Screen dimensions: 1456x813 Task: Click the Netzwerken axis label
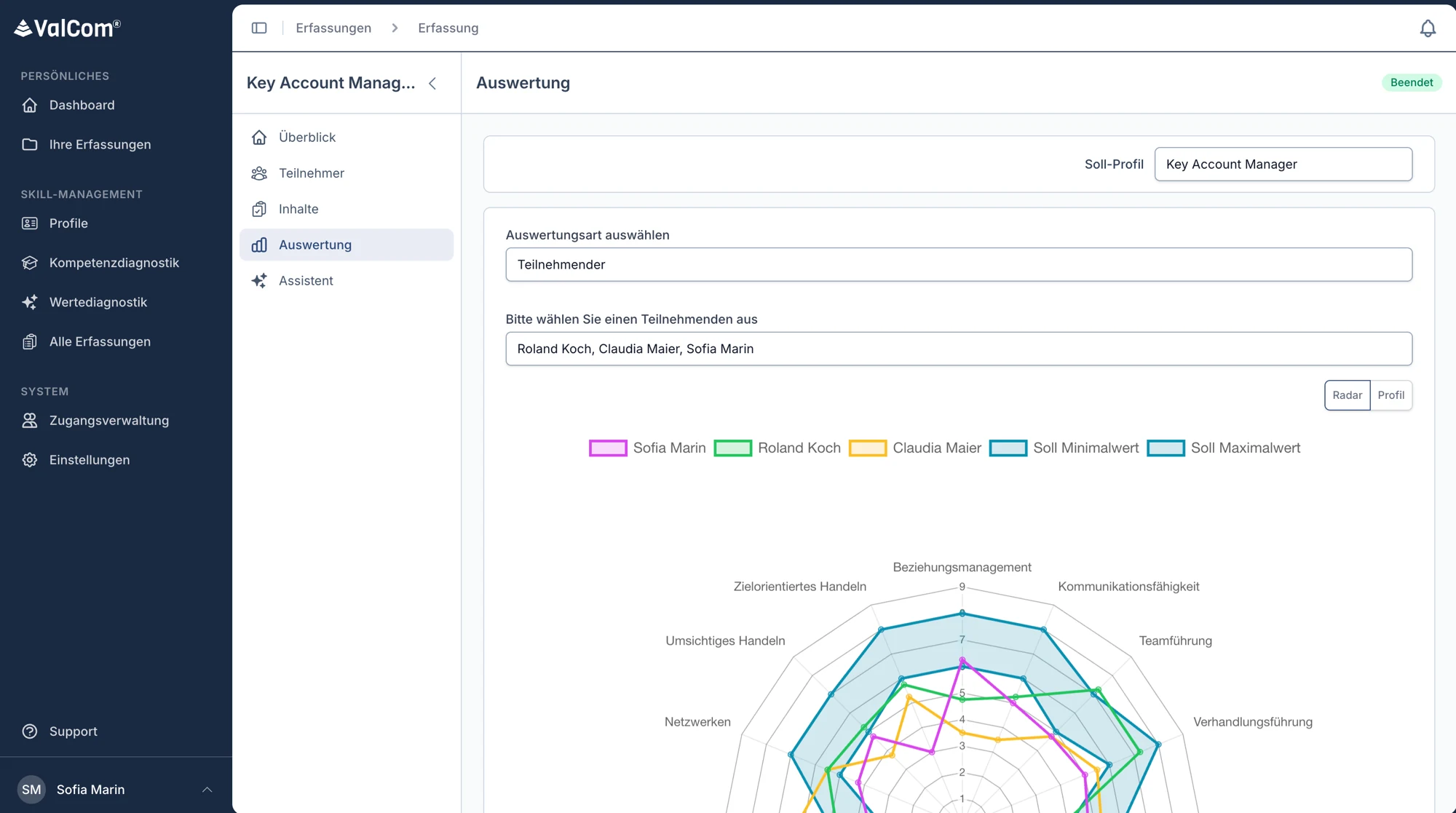[697, 722]
